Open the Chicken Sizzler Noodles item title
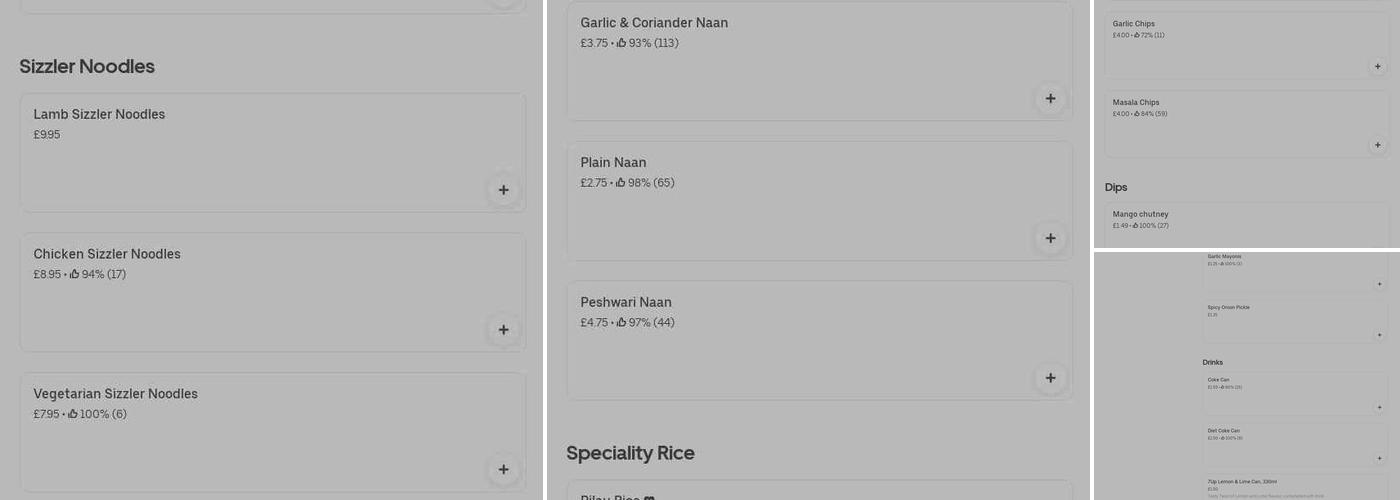The image size is (1400, 500). 107,255
